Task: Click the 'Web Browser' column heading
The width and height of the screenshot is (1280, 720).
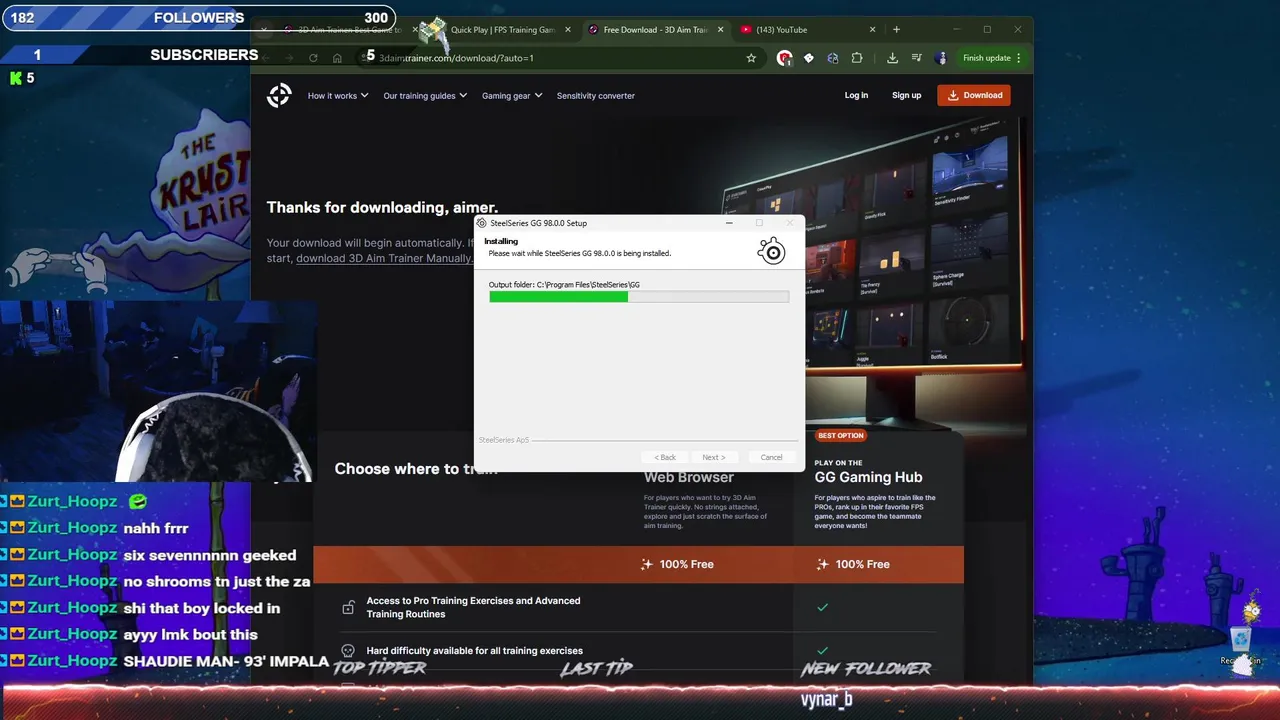Action: point(689,478)
